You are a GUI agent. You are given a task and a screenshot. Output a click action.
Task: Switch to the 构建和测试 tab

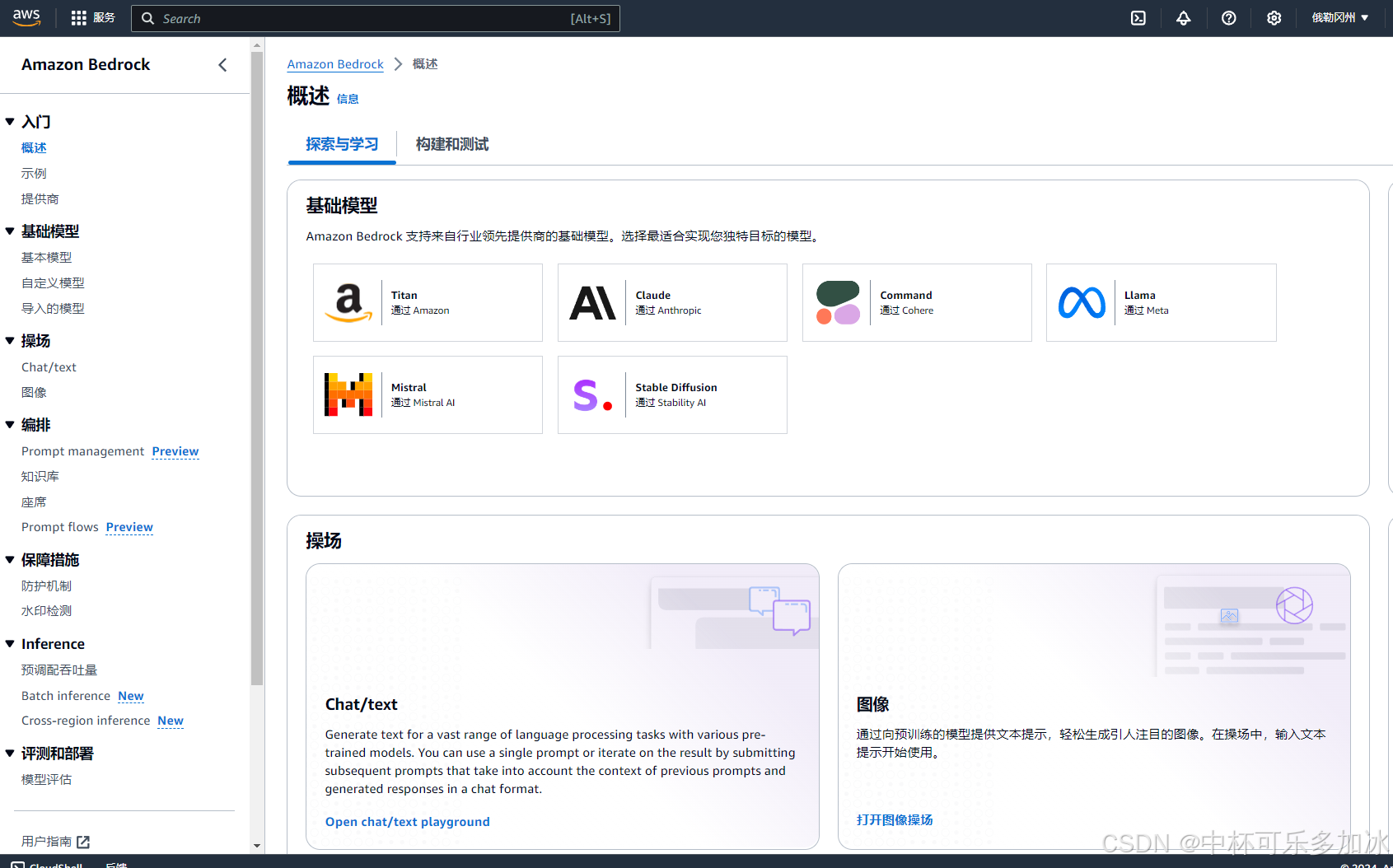point(452,145)
